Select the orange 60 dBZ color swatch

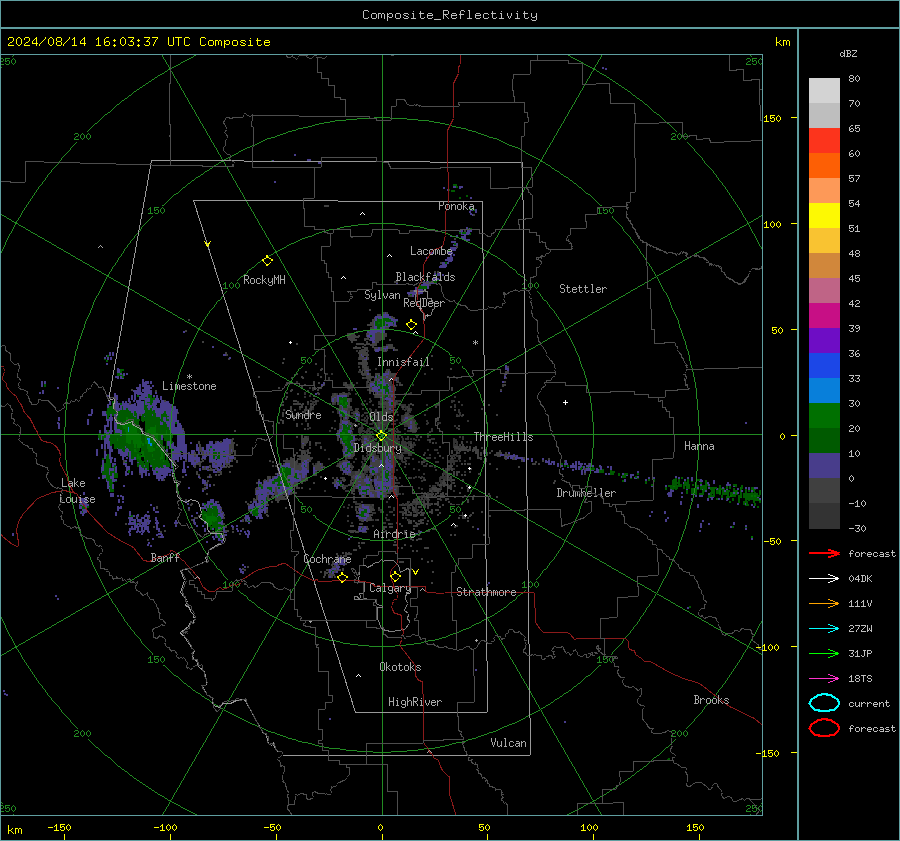tap(824, 165)
